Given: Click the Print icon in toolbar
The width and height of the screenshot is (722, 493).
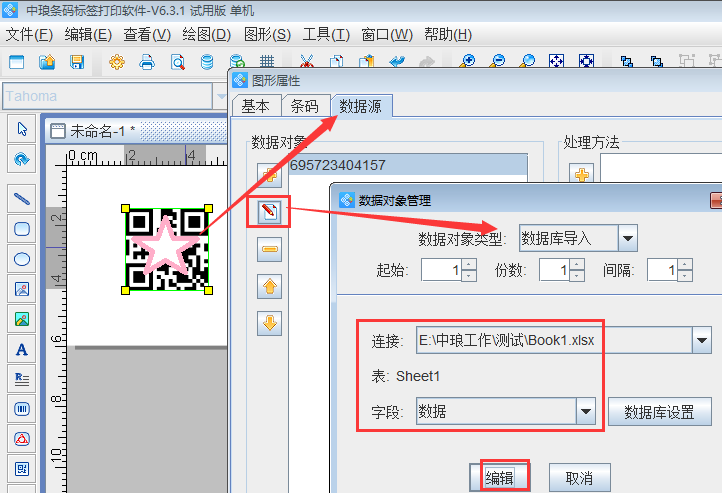Looking at the screenshot, I should coord(147,61).
